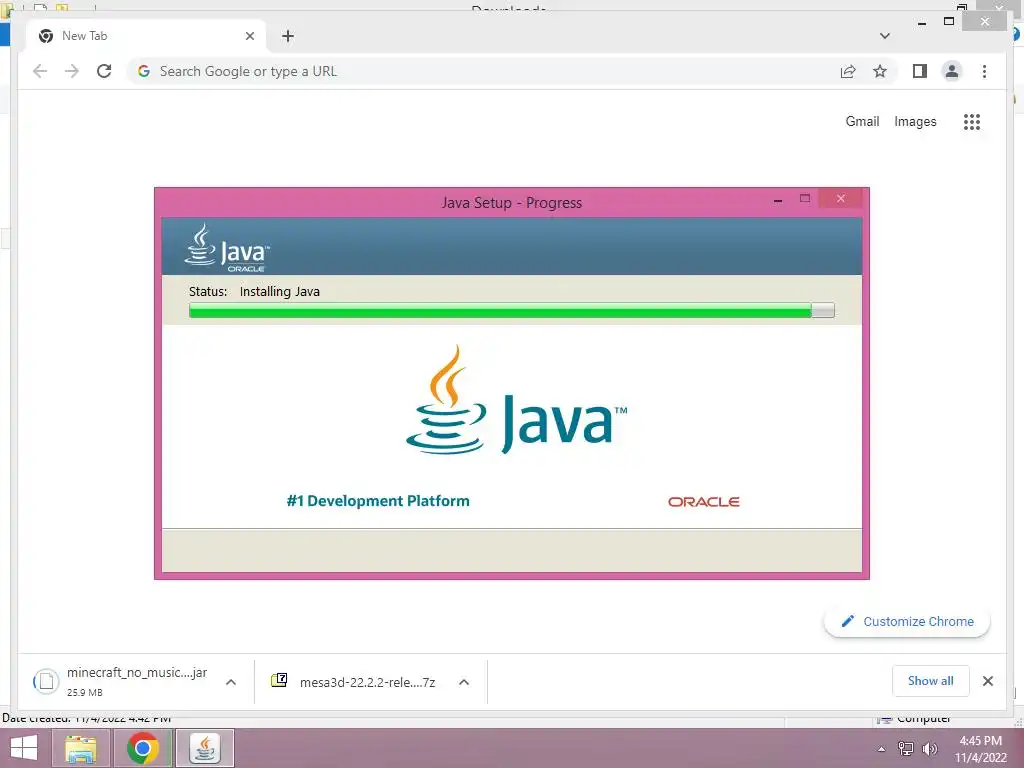Open the network tray icon
Image resolution: width=1024 pixels, height=768 pixels.
tap(906, 749)
